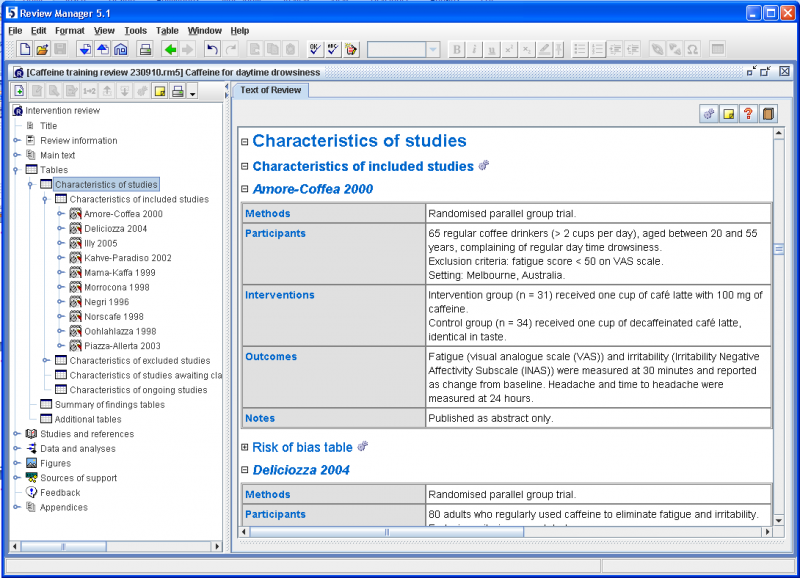Click the Undo arrow in the main toolbar
800x578 pixels.
[x=212, y=49]
